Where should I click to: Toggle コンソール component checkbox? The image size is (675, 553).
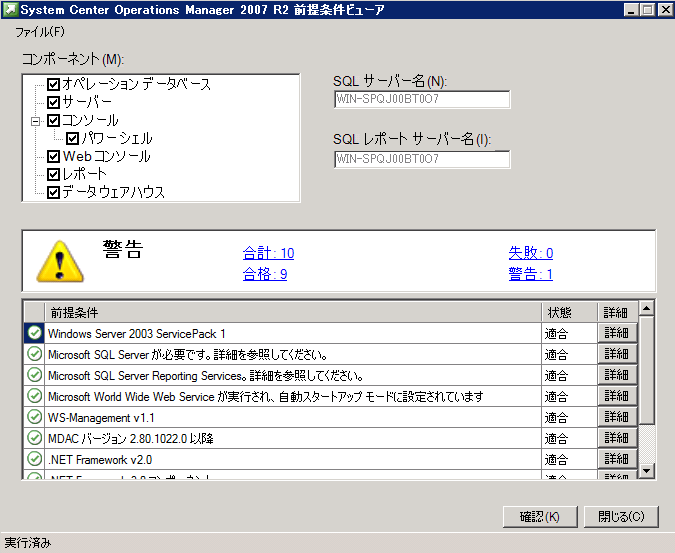[53, 120]
